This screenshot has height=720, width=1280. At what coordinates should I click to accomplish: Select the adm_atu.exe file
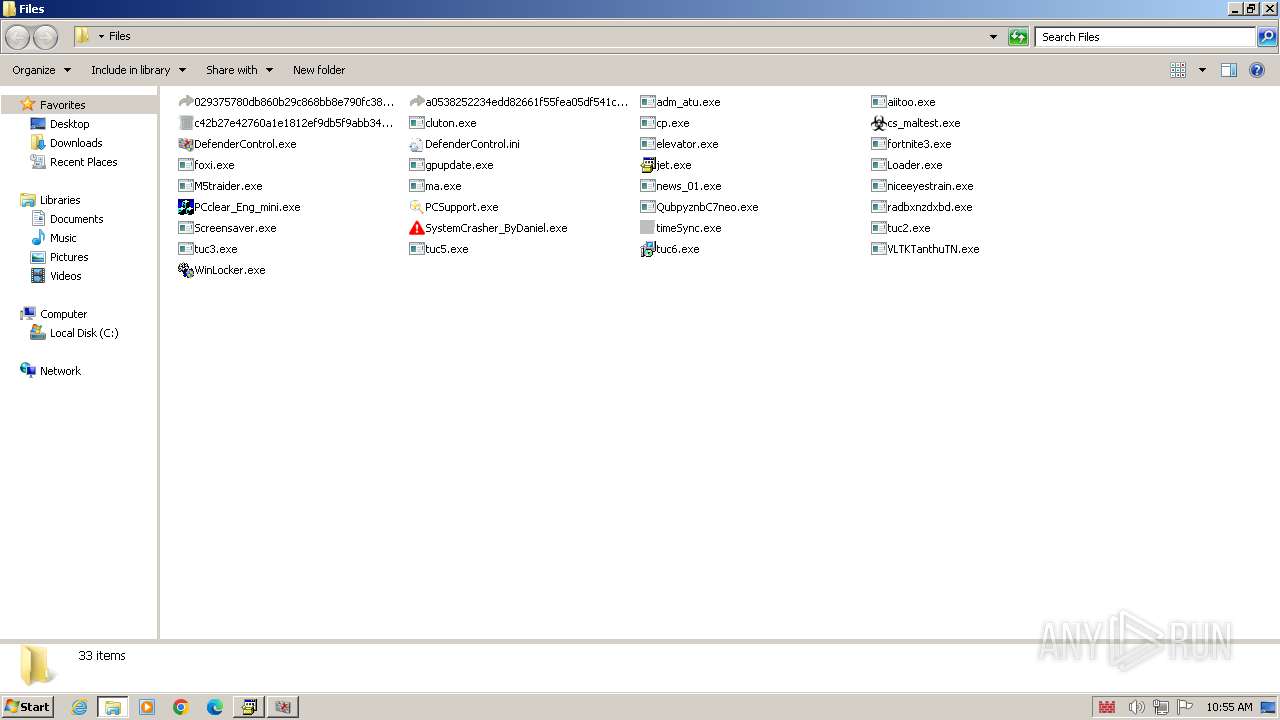[680, 102]
